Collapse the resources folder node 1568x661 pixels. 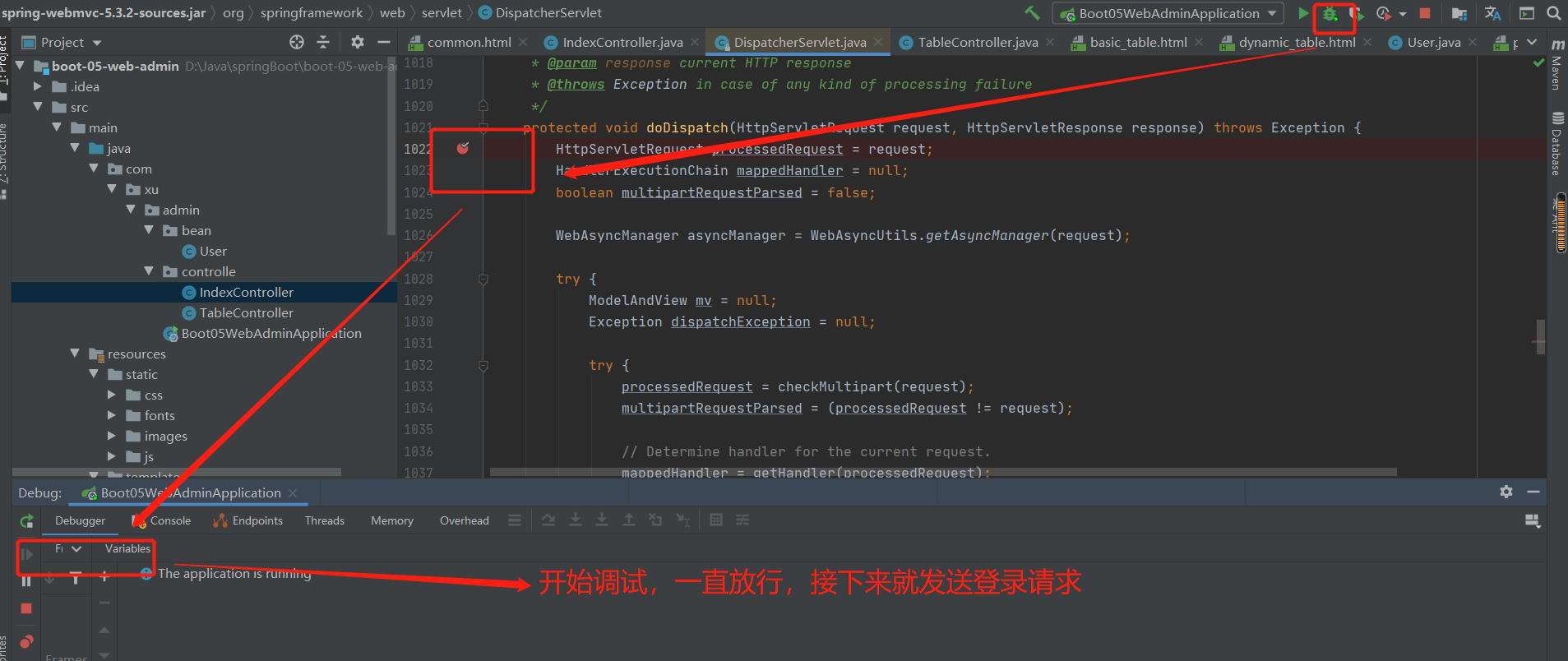click(x=75, y=354)
